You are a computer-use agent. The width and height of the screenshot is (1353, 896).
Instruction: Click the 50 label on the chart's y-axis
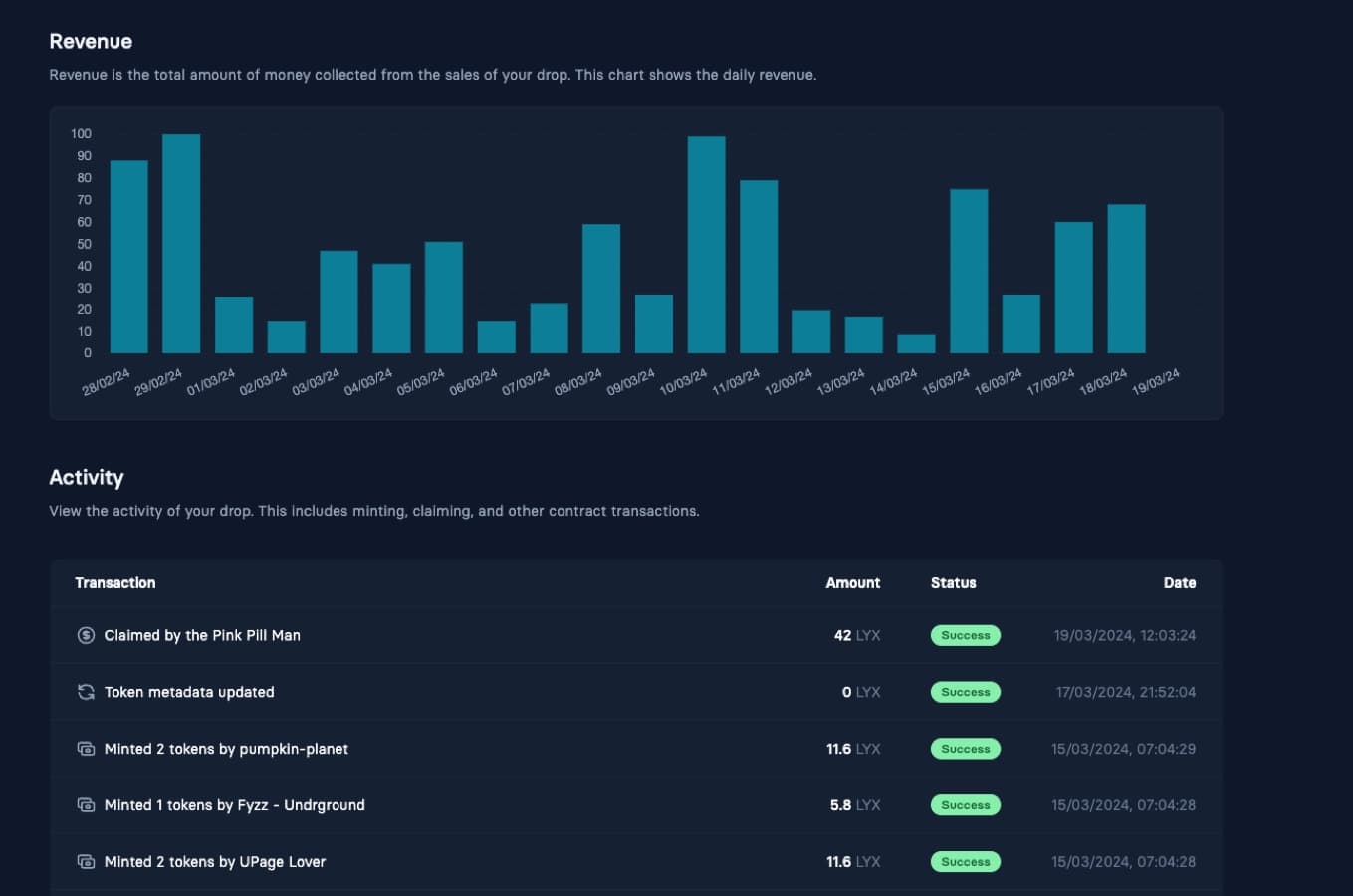84,244
